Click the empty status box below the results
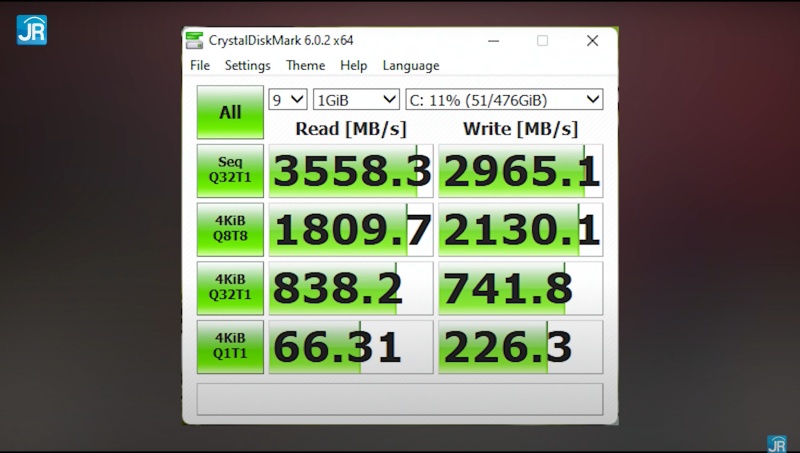 tap(400, 398)
